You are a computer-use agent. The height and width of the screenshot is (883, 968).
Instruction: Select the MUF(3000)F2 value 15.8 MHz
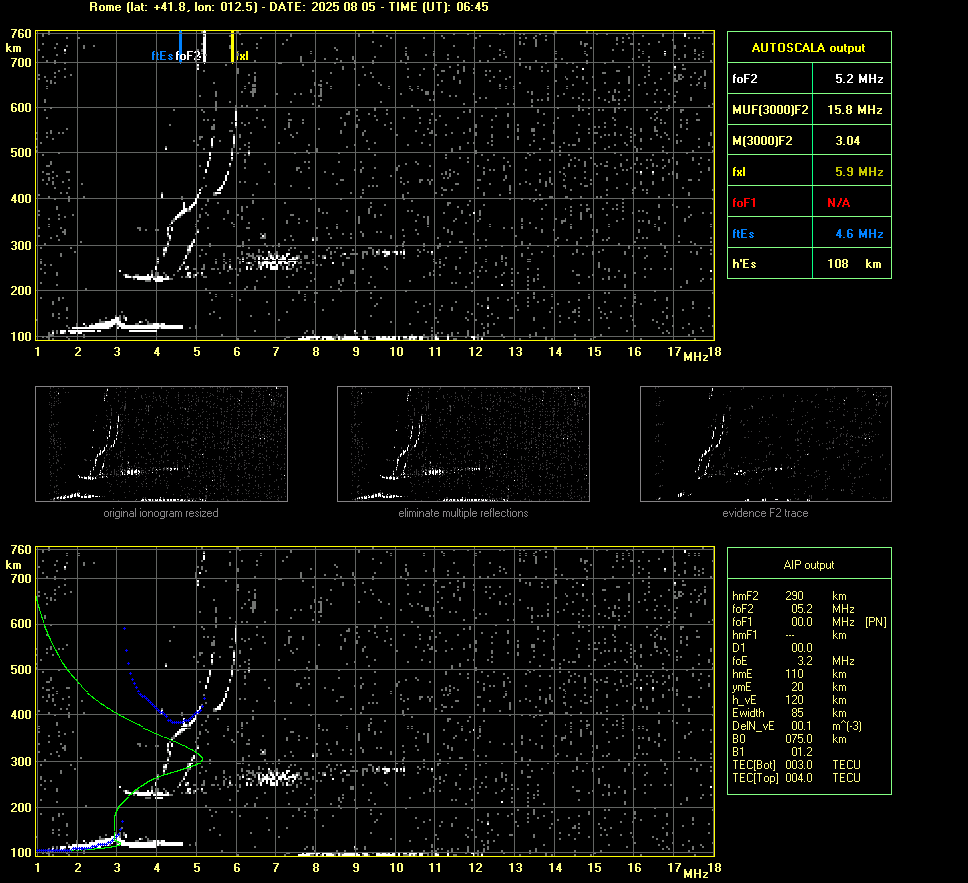854,110
